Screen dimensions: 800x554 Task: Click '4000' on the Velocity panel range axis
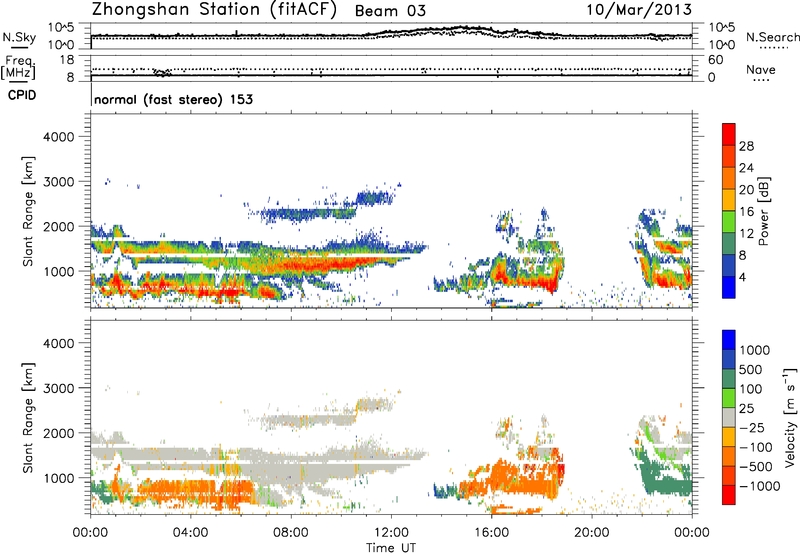coord(59,343)
